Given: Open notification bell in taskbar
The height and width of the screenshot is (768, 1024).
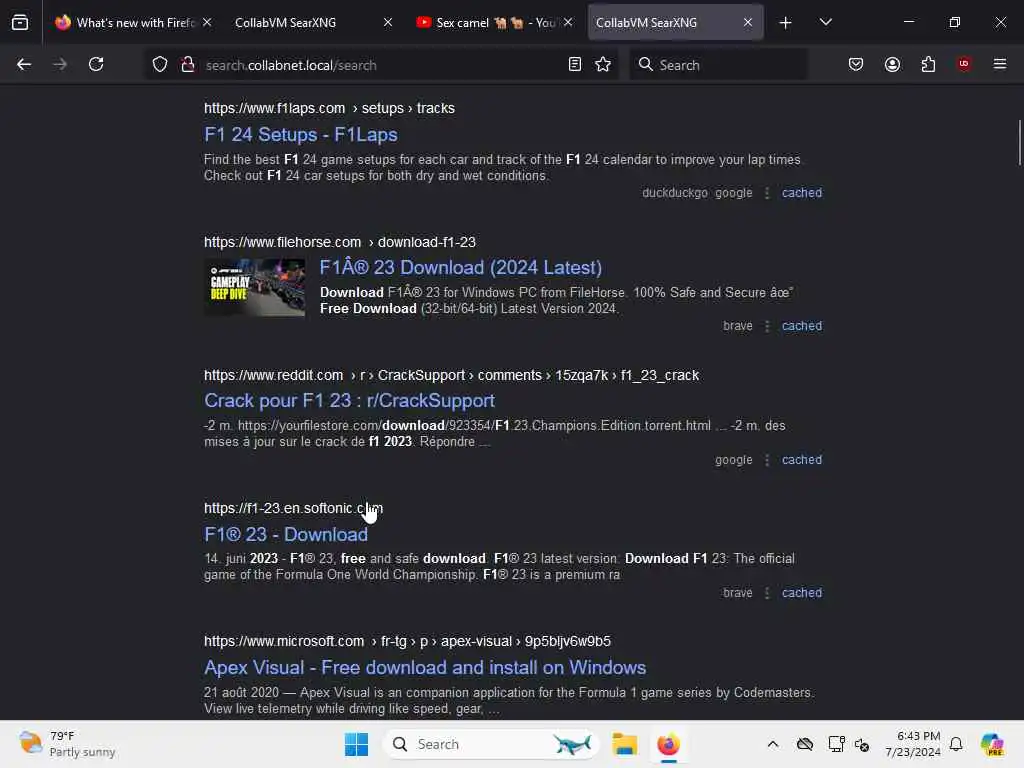Looking at the screenshot, I should pyautogui.click(x=956, y=744).
